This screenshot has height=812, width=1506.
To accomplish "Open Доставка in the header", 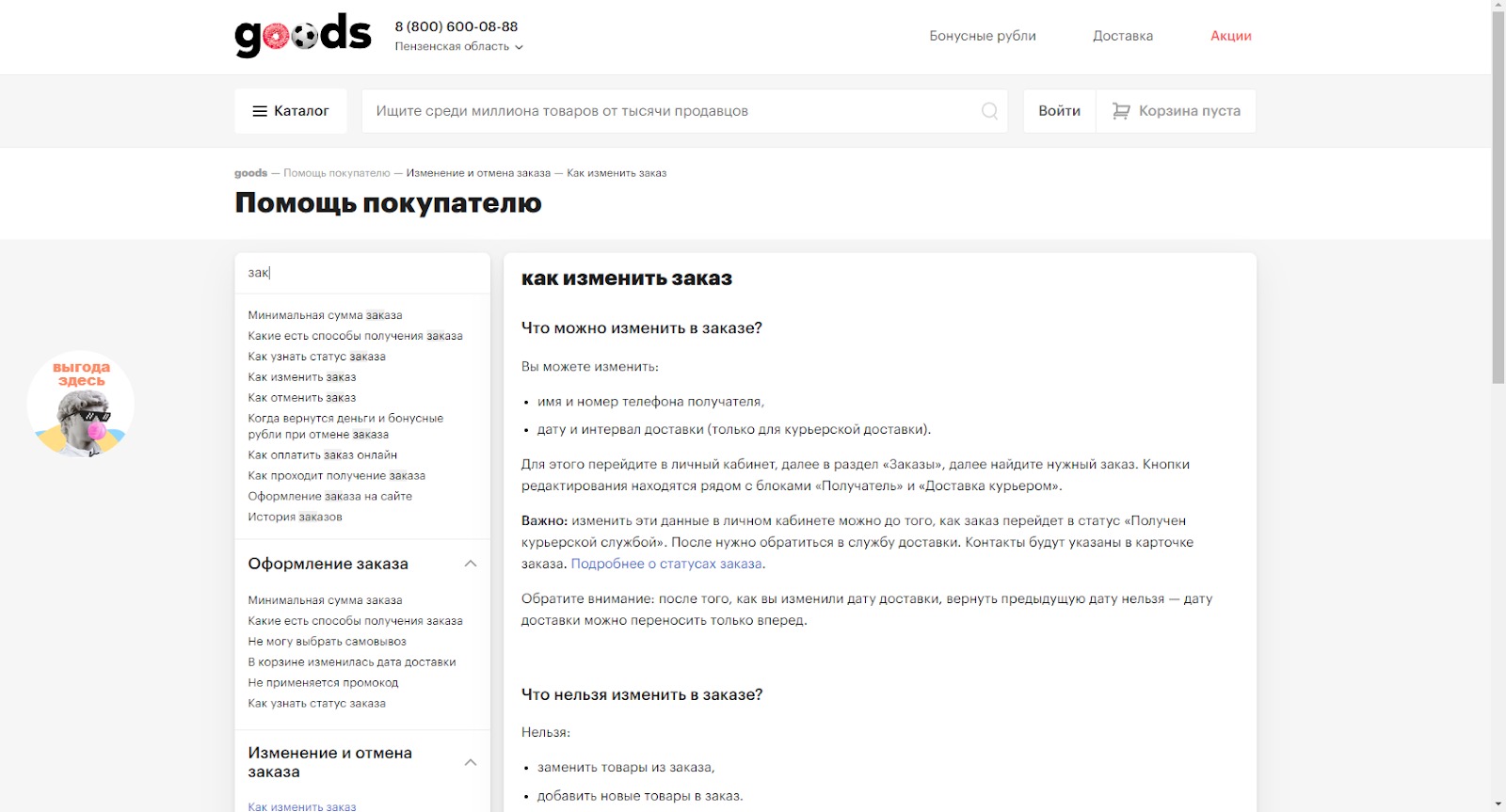I will click(1123, 36).
